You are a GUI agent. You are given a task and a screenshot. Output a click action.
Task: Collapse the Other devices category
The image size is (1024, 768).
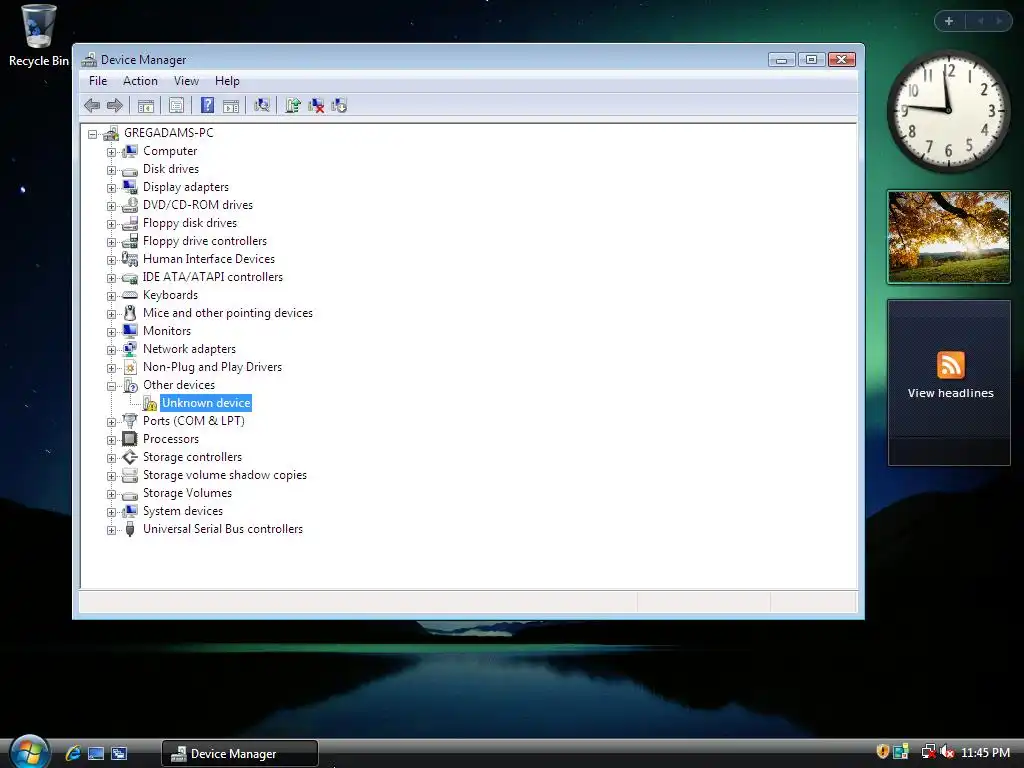click(x=111, y=387)
